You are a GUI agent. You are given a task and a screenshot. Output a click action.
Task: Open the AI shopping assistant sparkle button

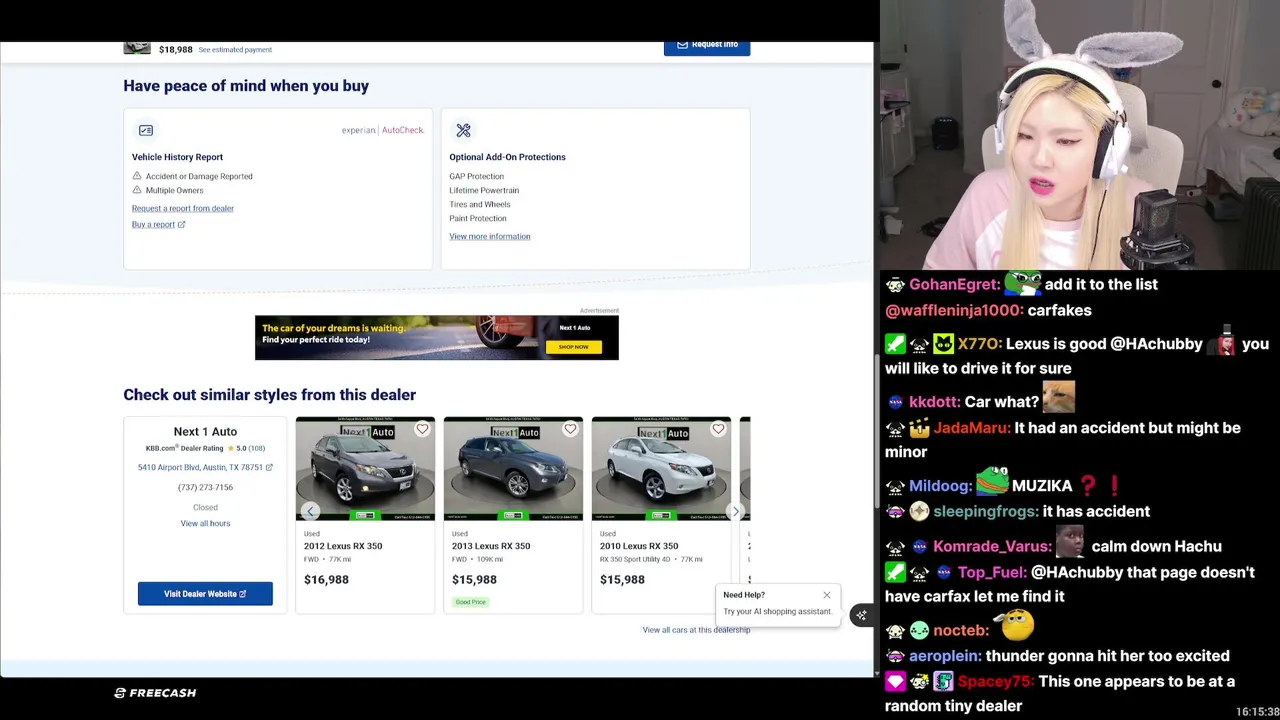(861, 615)
